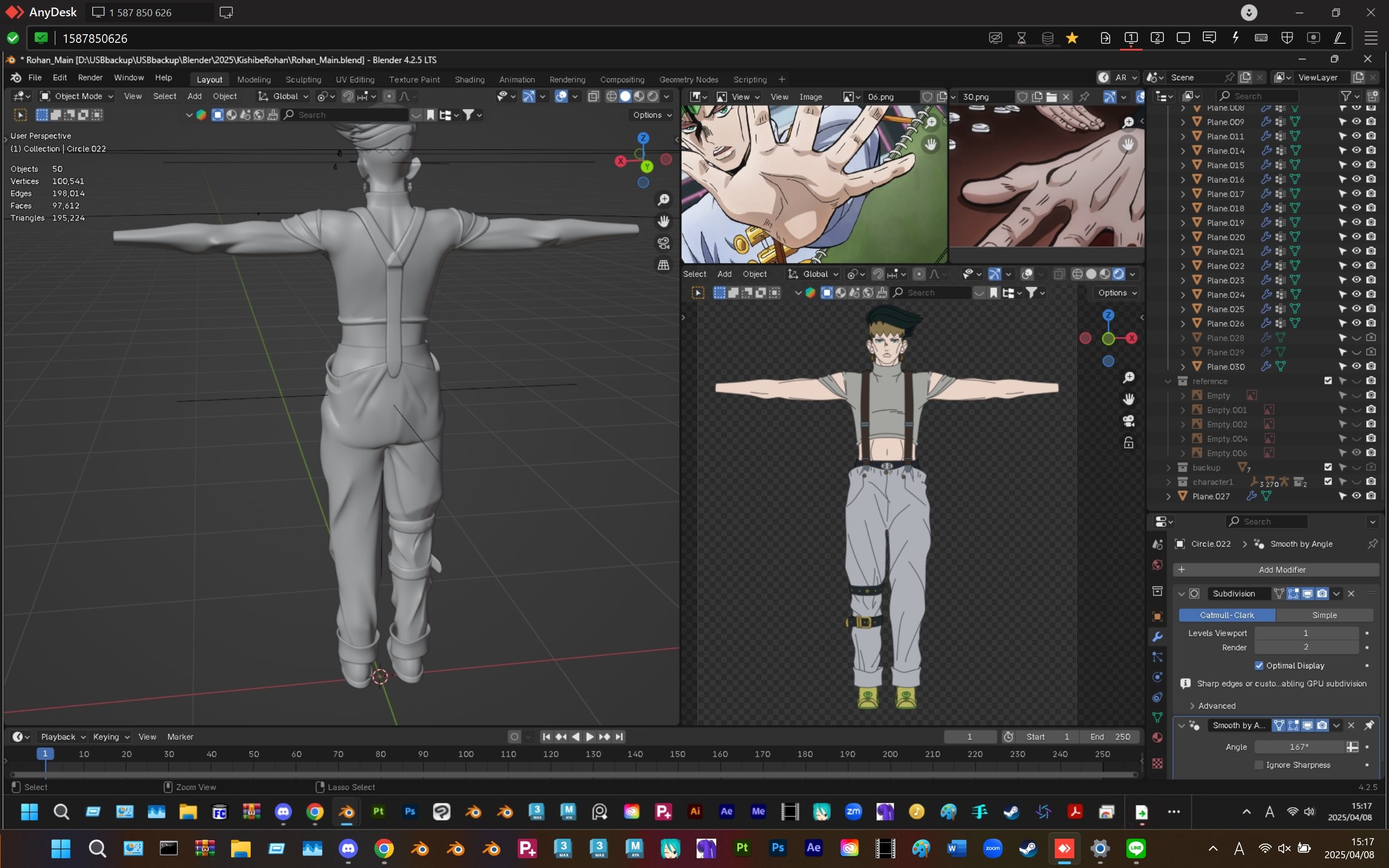The image size is (1389, 868).
Task: Open the Modifiers wrench tab in Properties
Action: click(x=1157, y=637)
